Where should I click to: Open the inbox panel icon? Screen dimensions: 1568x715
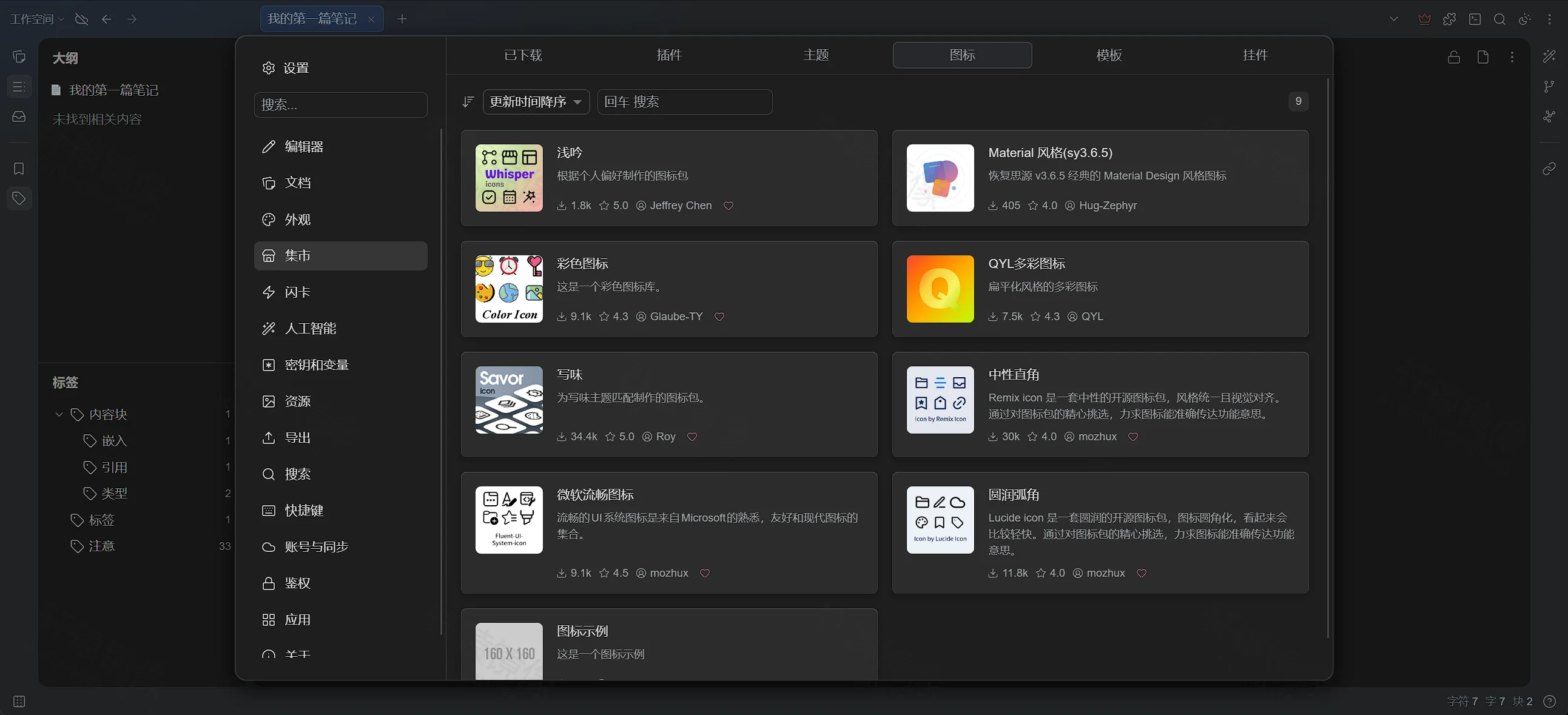[x=19, y=116]
